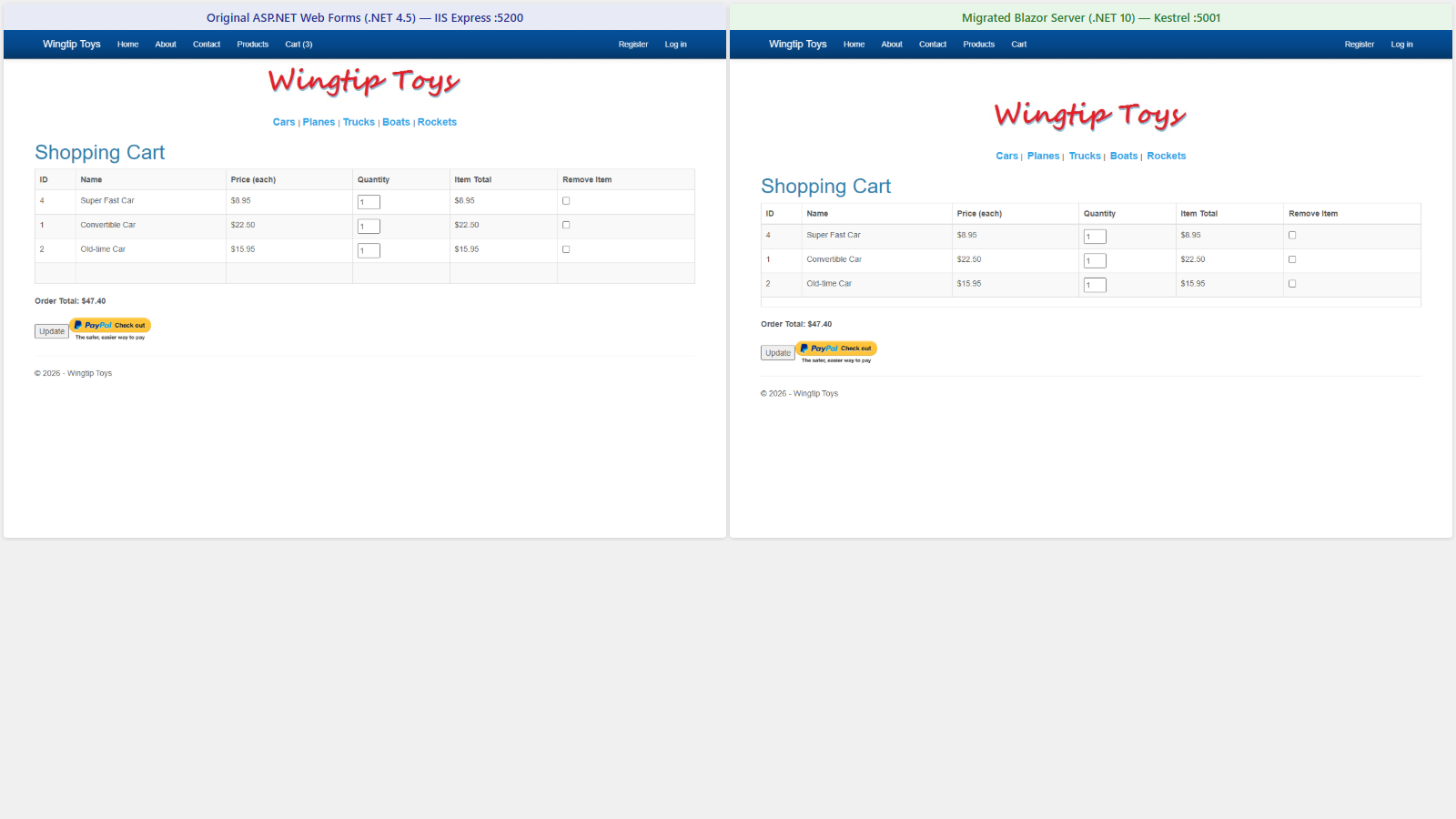Click the PayPal Check out icon on Blazor site
The height and width of the screenshot is (819, 1456).
(835, 349)
